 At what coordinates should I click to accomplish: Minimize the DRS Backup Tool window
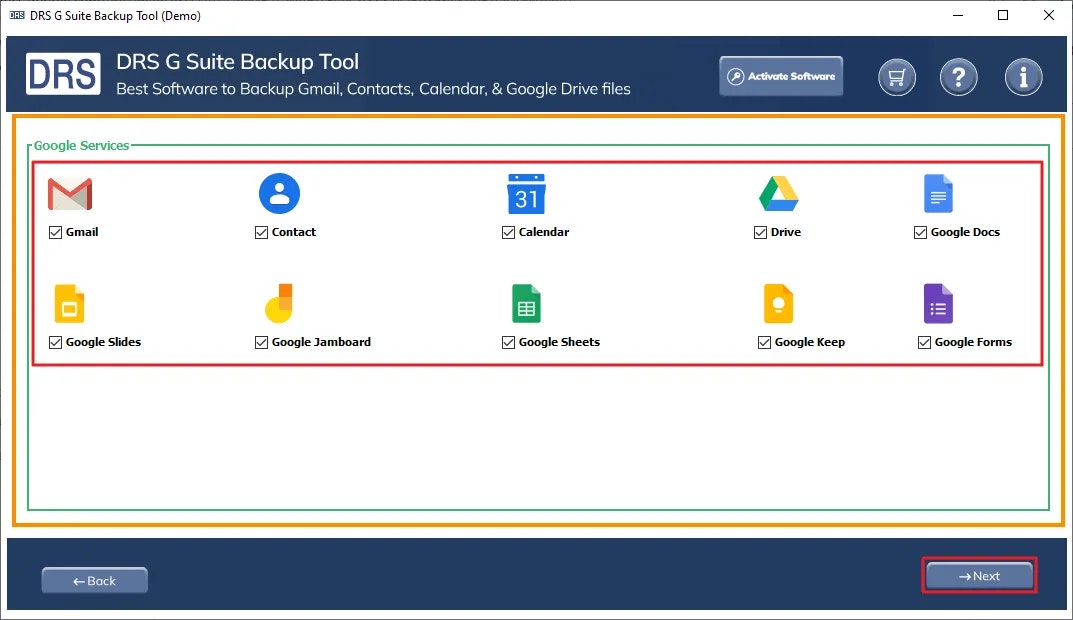tap(958, 15)
